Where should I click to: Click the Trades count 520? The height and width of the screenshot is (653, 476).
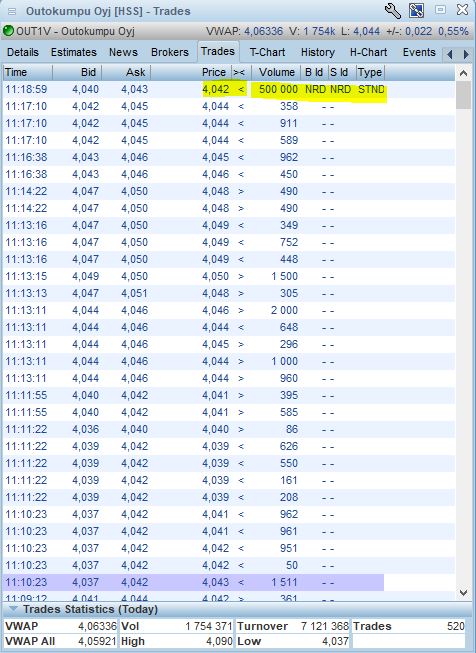pyautogui.click(x=456, y=626)
